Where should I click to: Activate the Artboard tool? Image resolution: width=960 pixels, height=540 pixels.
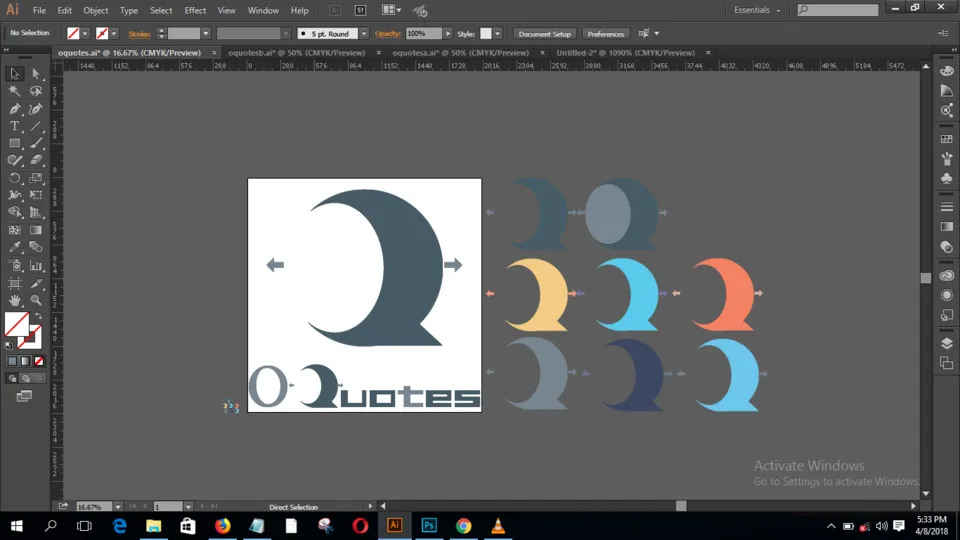(15, 283)
